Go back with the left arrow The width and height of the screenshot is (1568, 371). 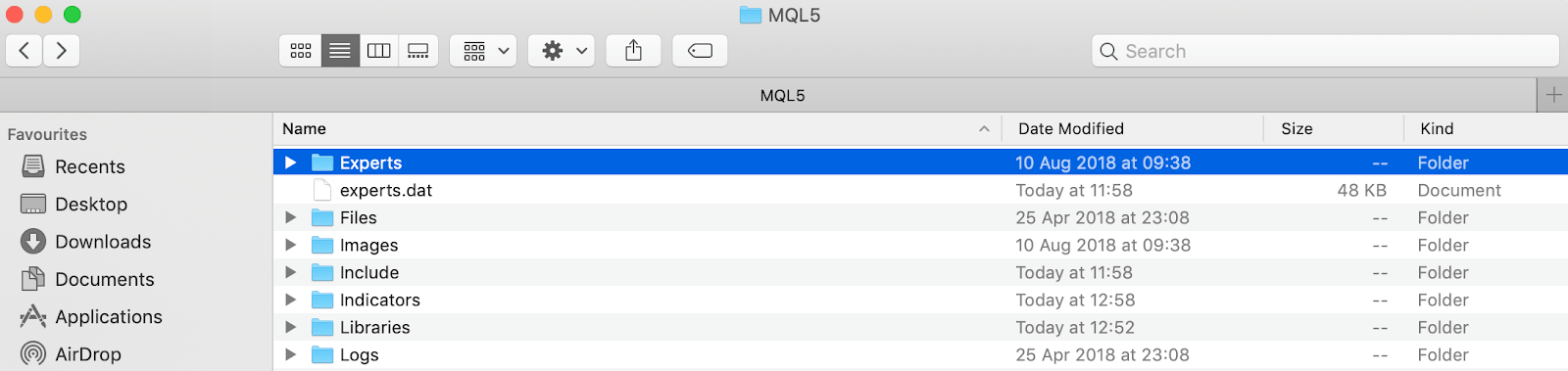pyautogui.click(x=24, y=51)
